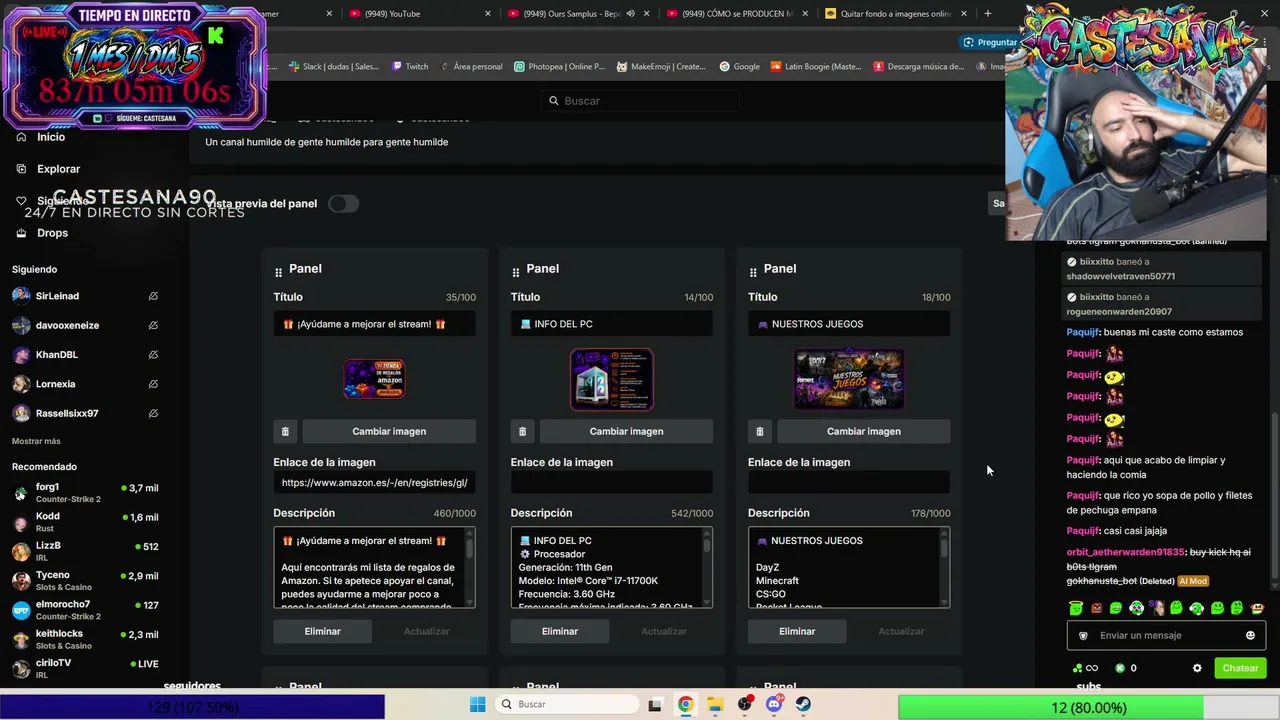Viewport: 1280px width, 720px height.
Task: Click the NUESTROS JUEGOS panel thumbnail
Action: pos(849,379)
